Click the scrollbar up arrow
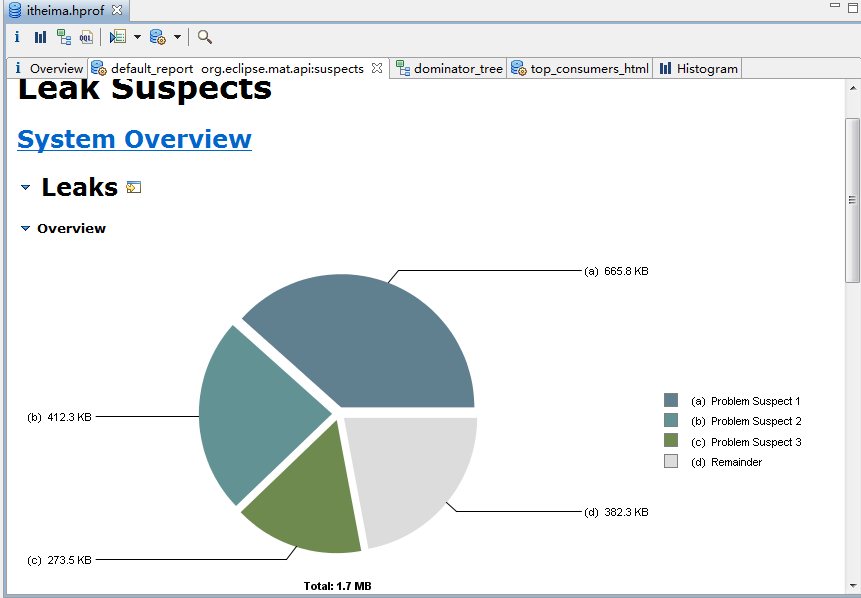Image resolution: width=861 pixels, height=598 pixels. point(852,88)
